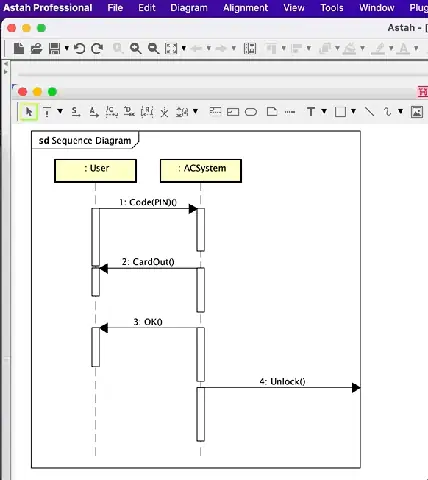This screenshot has height=480, width=428.
Task: Open dropdown next to Fit in Window
Action: pyautogui.click(x=184, y=49)
